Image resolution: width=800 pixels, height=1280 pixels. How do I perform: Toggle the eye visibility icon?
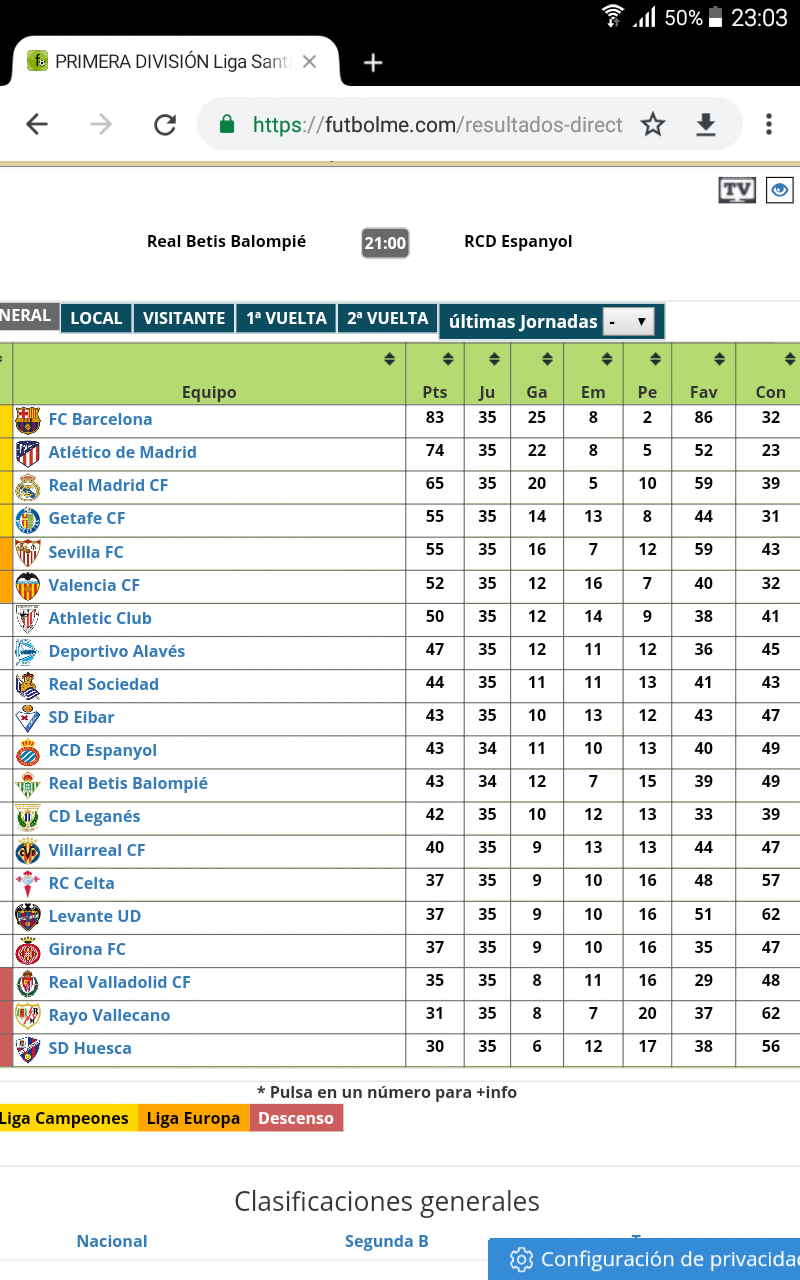pyautogui.click(x=779, y=190)
